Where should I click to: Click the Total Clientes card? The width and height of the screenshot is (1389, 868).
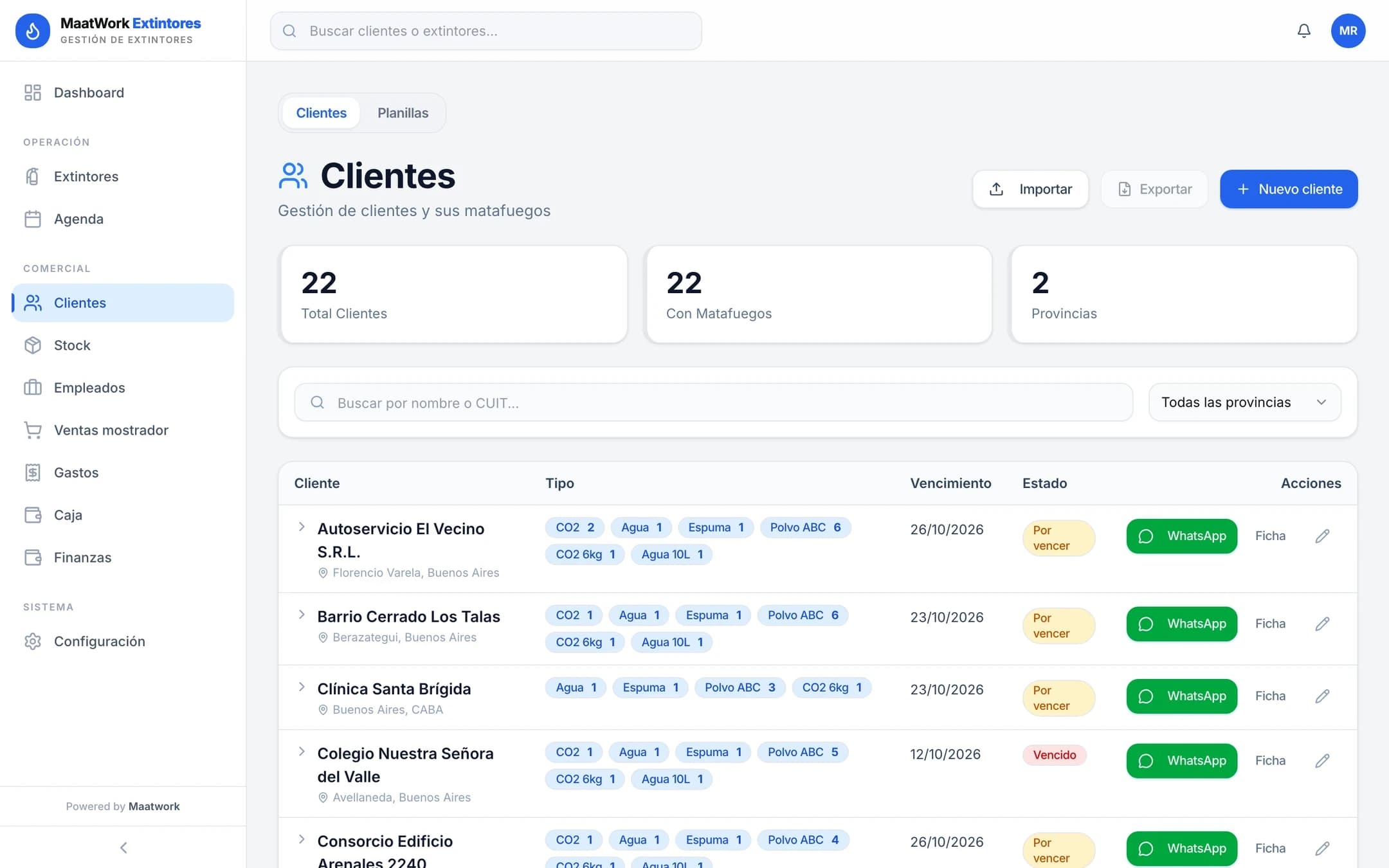pos(454,294)
